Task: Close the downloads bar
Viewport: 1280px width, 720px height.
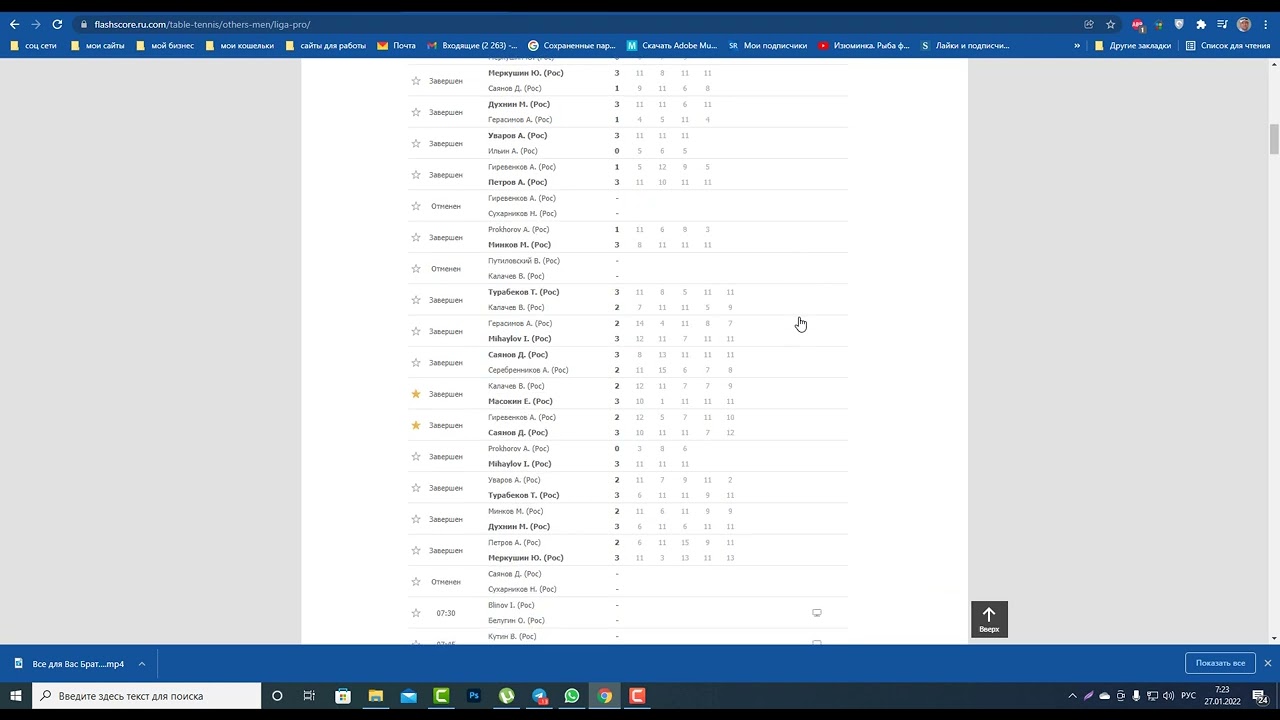Action: point(1267,663)
